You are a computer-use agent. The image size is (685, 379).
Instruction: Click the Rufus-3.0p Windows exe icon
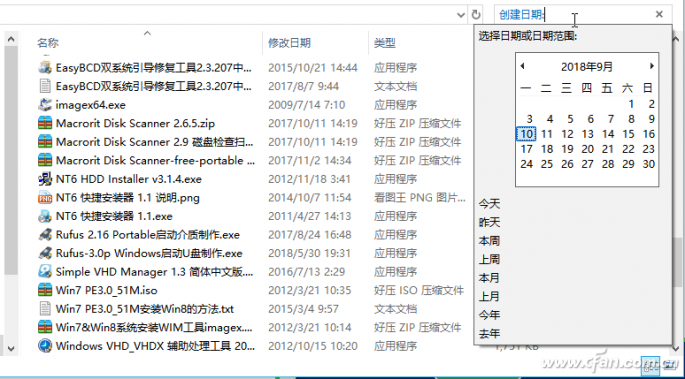click(45, 253)
